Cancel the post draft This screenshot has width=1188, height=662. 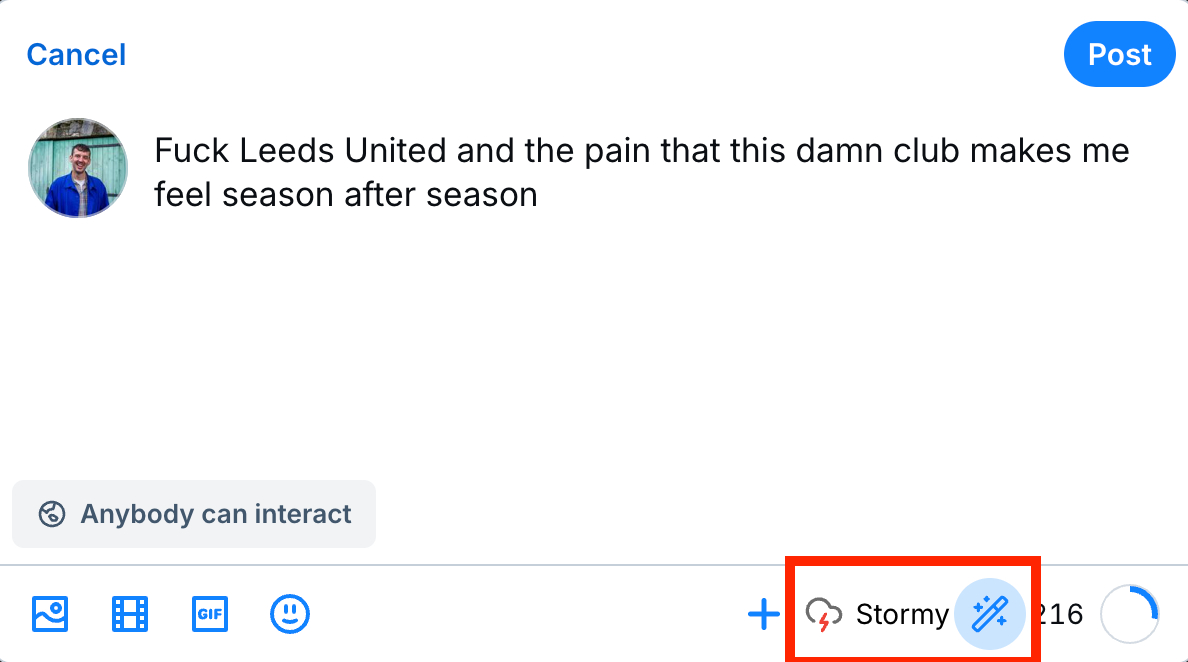point(76,54)
